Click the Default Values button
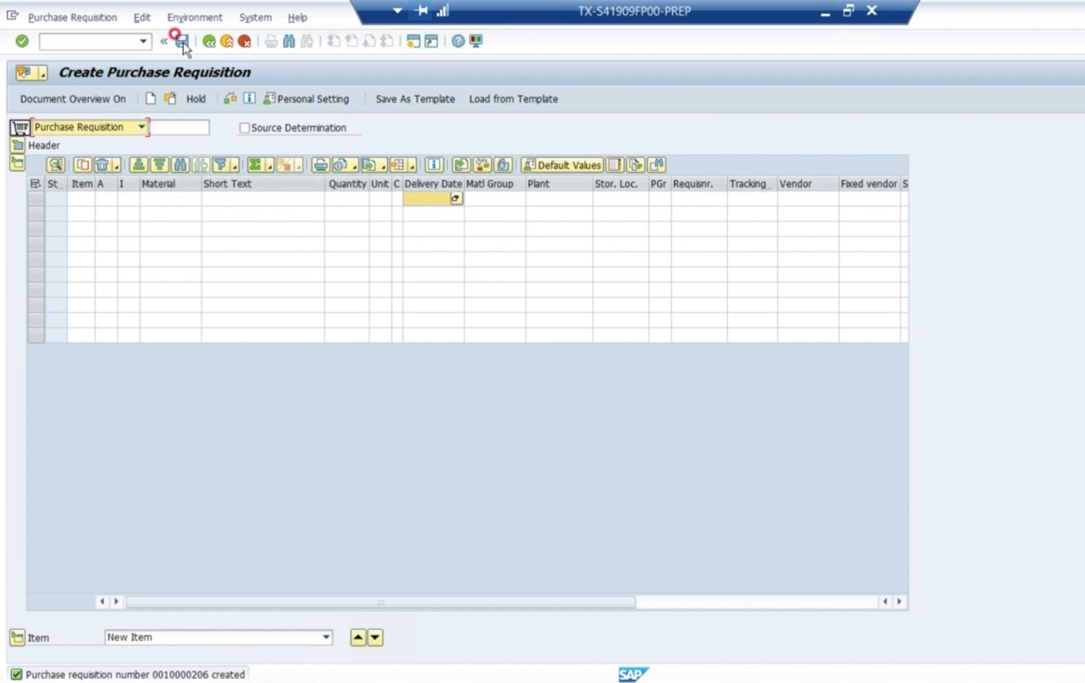The height and width of the screenshot is (683, 1085). point(562,165)
